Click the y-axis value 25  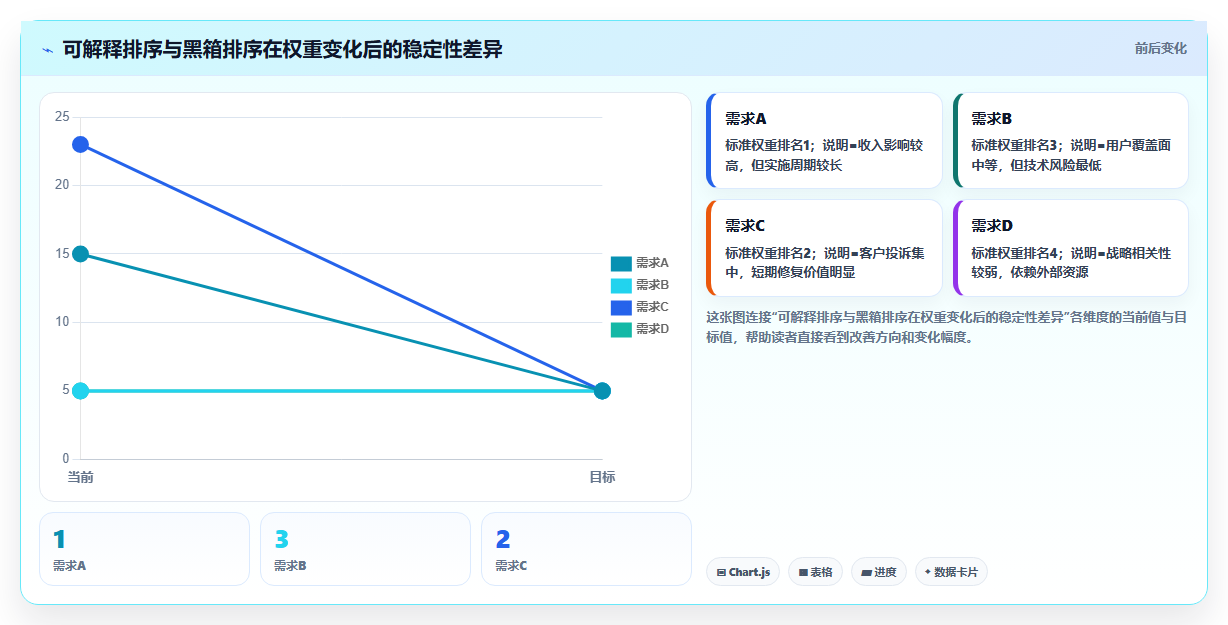point(62,117)
